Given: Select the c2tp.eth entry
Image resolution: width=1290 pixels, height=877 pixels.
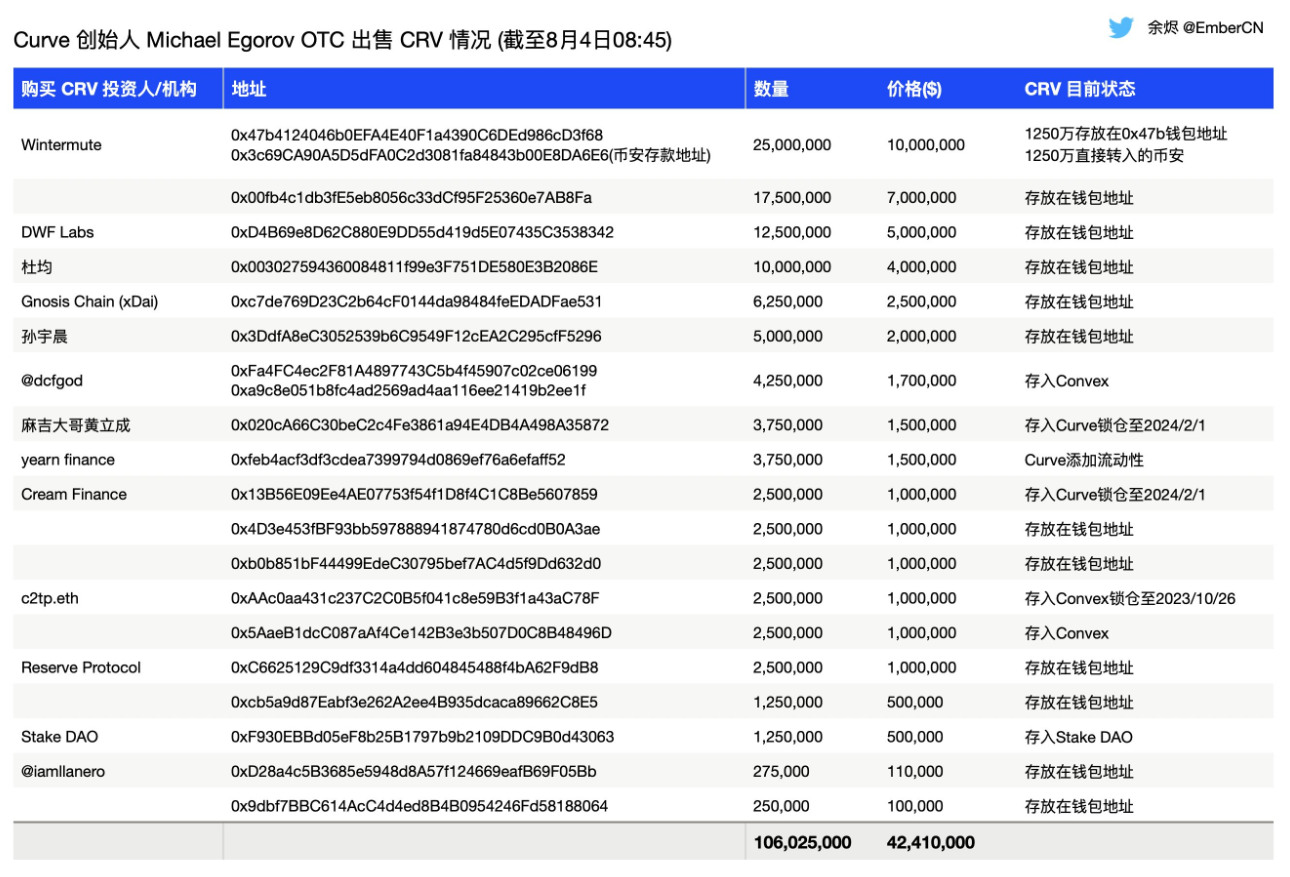Looking at the screenshot, I should [48, 598].
